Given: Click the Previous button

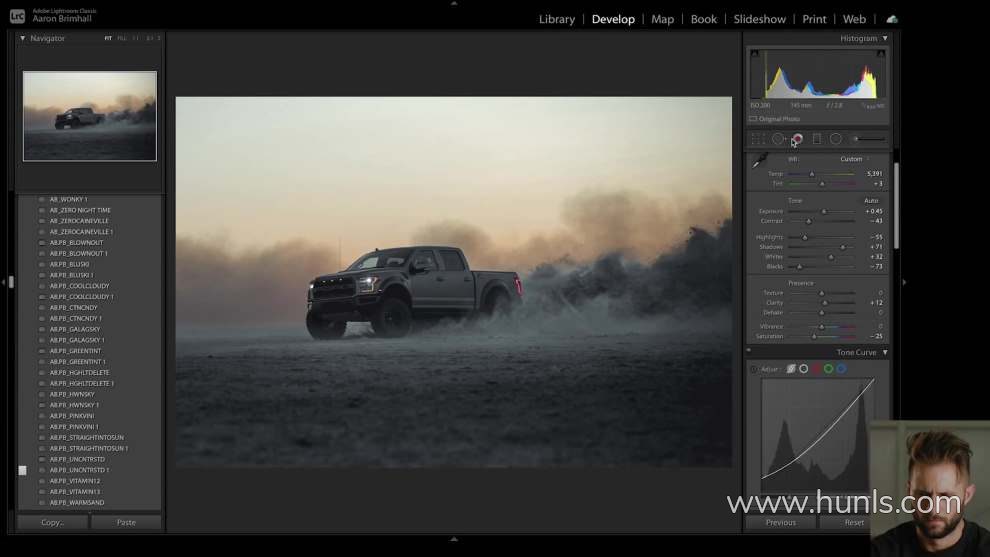Looking at the screenshot, I should click(x=781, y=522).
